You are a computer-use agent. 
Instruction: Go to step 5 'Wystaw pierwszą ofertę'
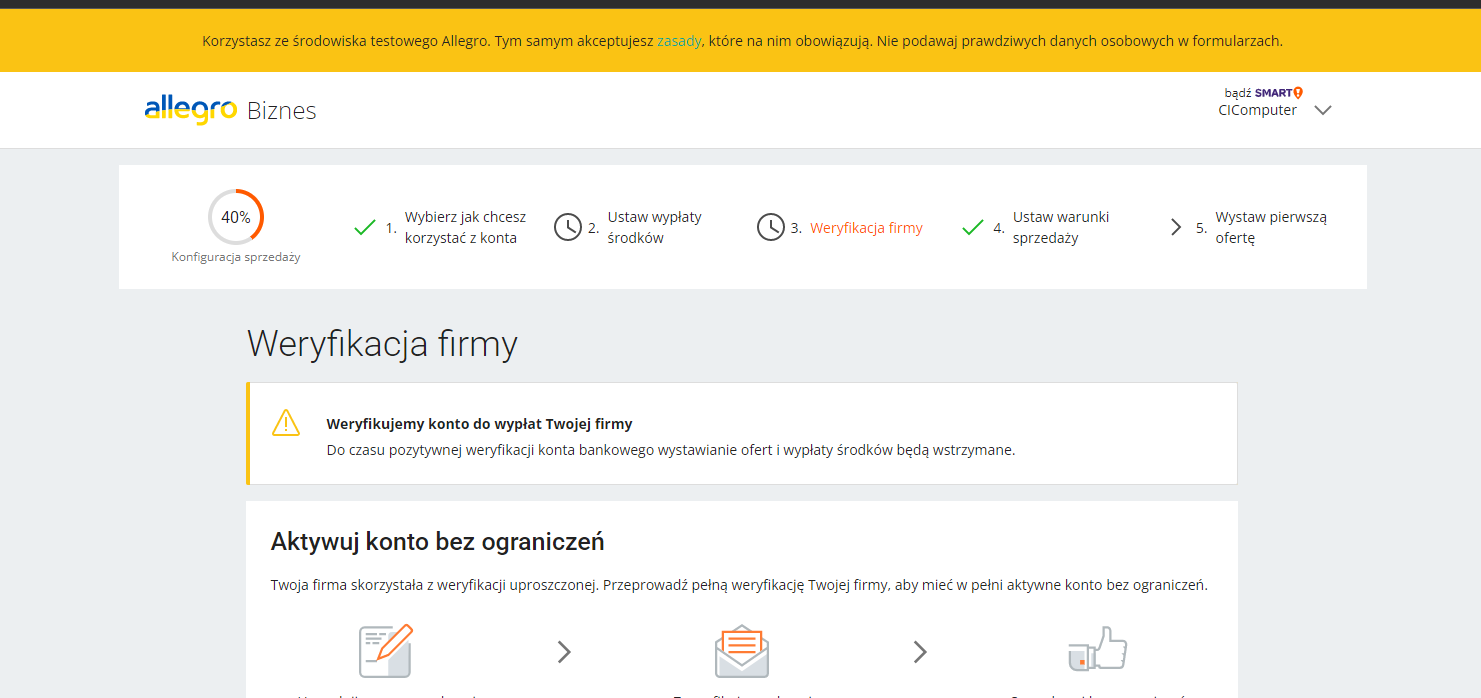click(1271, 227)
